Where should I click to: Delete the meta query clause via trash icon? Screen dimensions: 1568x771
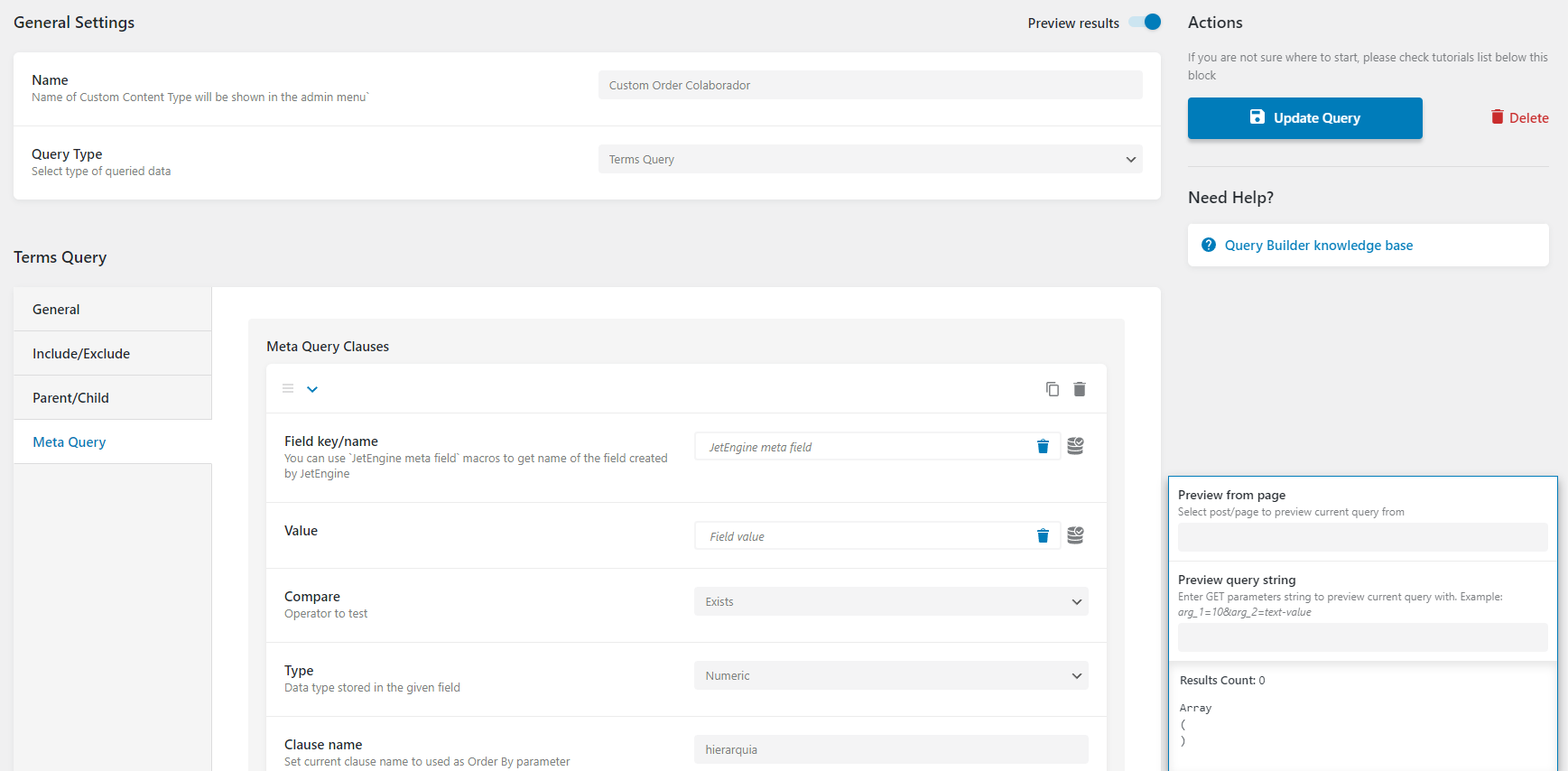[1080, 389]
